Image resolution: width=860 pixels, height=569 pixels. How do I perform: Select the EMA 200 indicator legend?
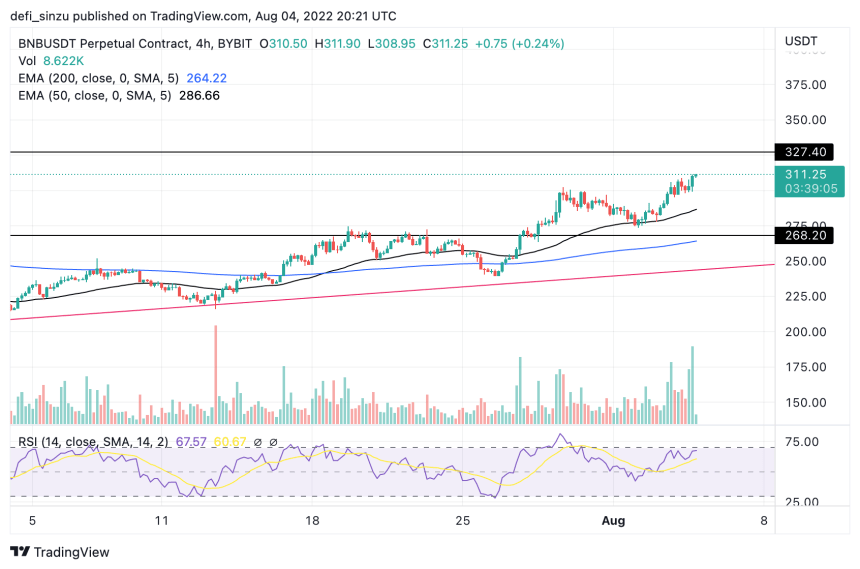pyautogui.click(x=122, y=78)
